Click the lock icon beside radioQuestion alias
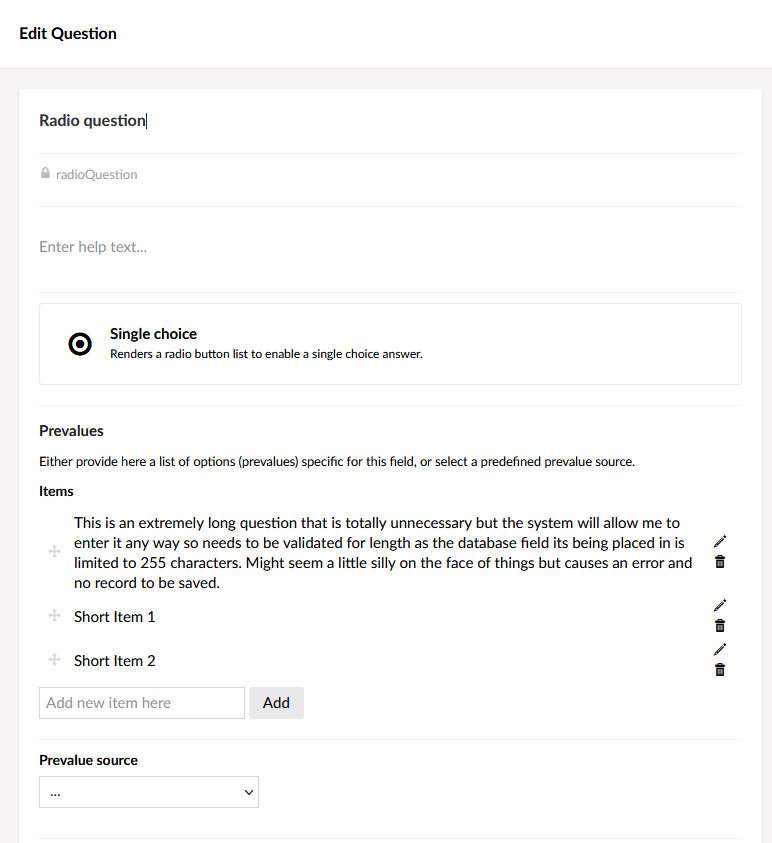 coord(45,173)
